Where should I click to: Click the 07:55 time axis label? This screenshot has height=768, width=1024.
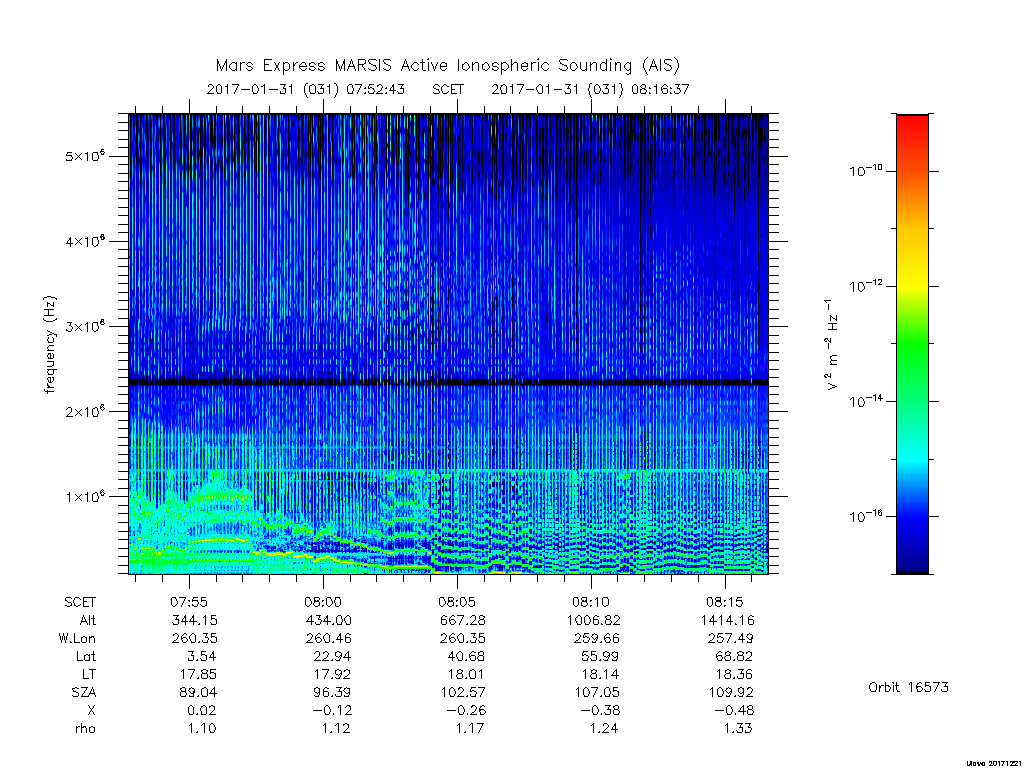tap(189, 602)
